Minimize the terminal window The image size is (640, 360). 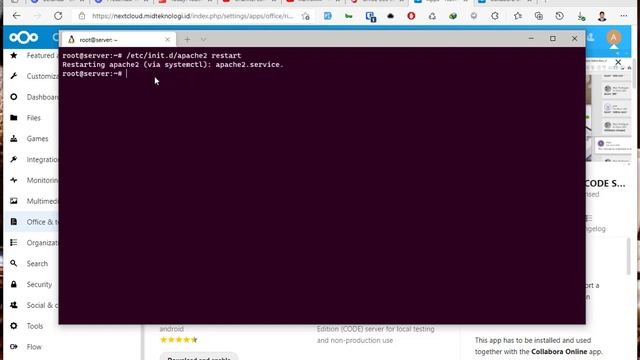[531, 38]
